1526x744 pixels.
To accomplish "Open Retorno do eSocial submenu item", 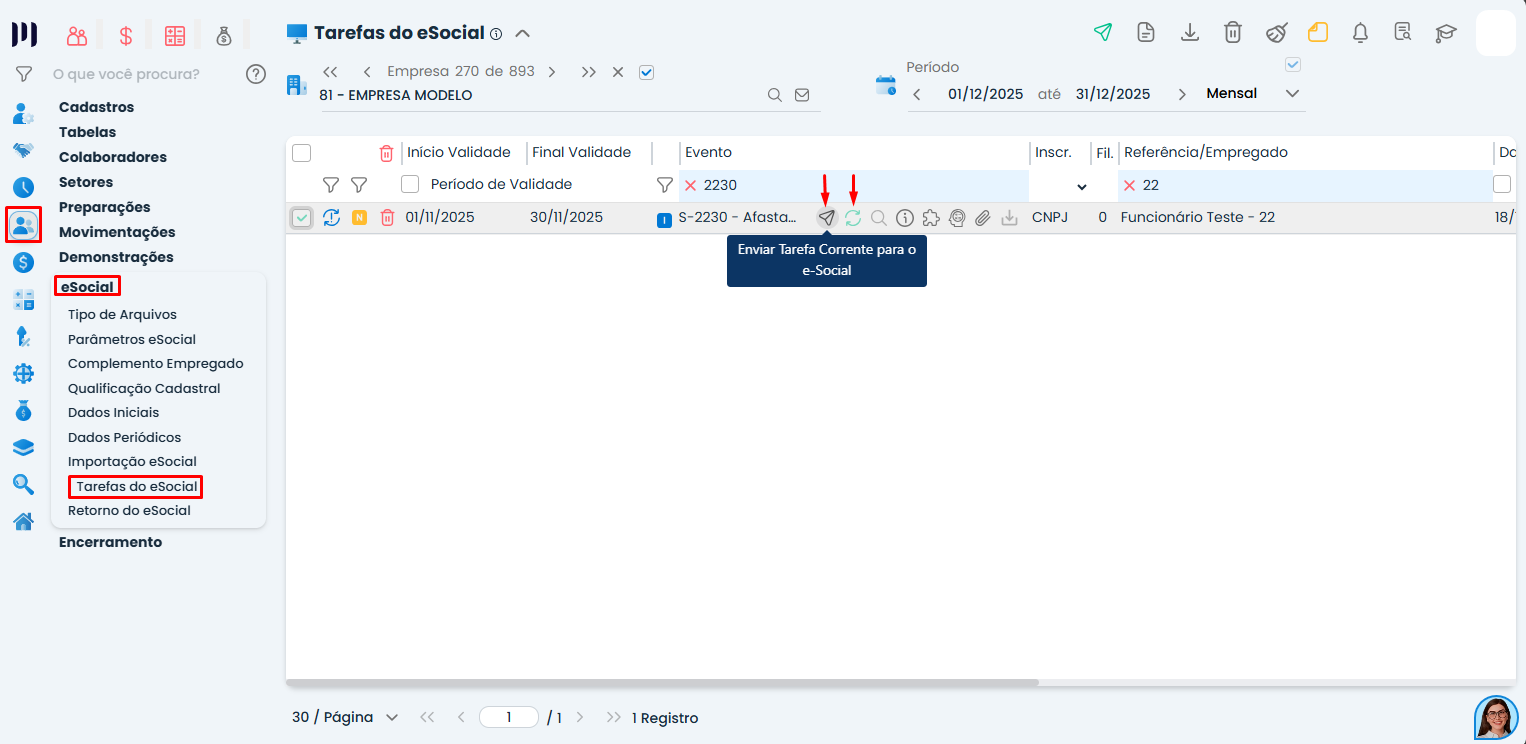I will [129, 510].
